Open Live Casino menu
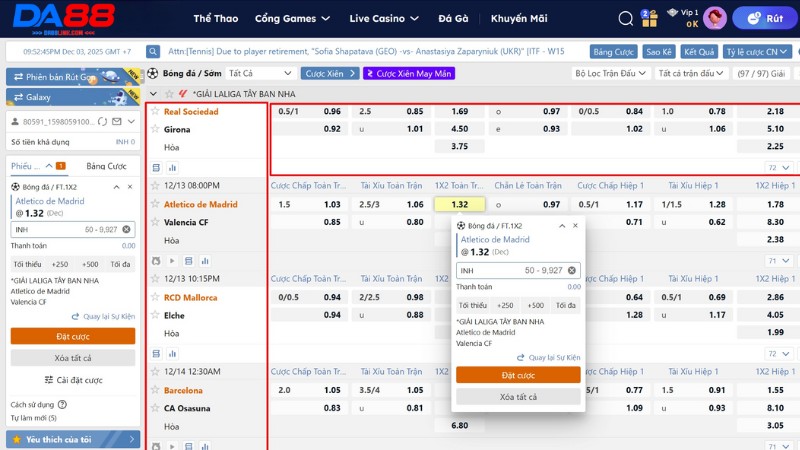Image resolution: width=800 pixels, height=450 pixels. (x=384, y=18)
